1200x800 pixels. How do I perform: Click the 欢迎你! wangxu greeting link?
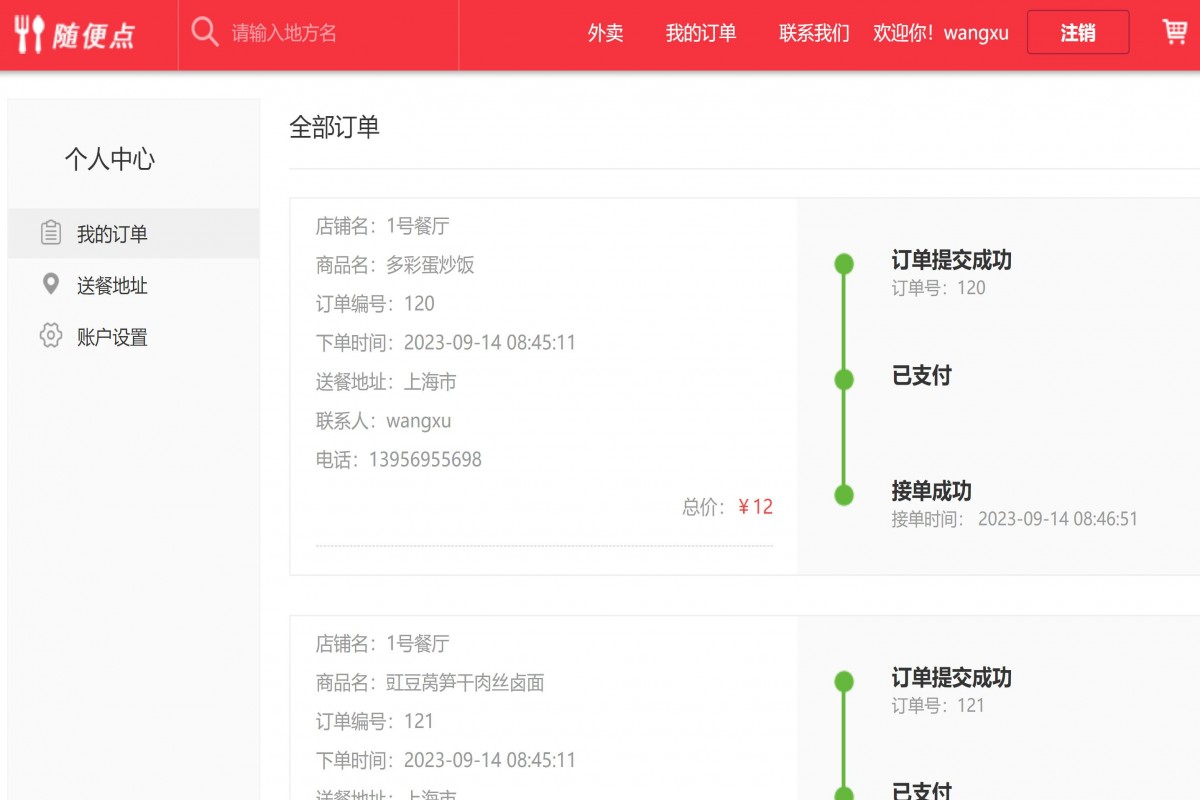[941, 33]
